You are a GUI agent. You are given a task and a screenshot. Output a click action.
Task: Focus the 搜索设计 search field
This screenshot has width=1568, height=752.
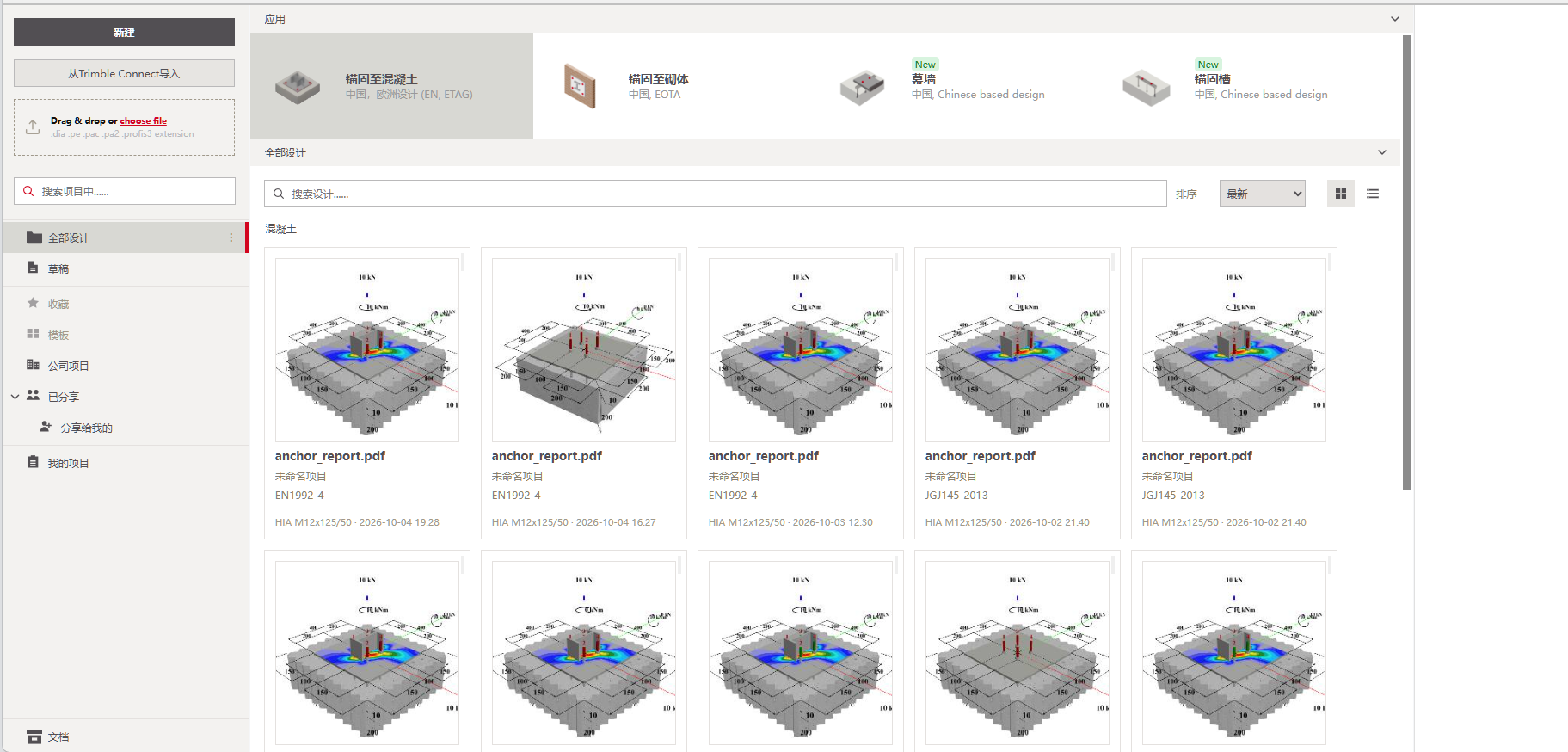(716, 194)
